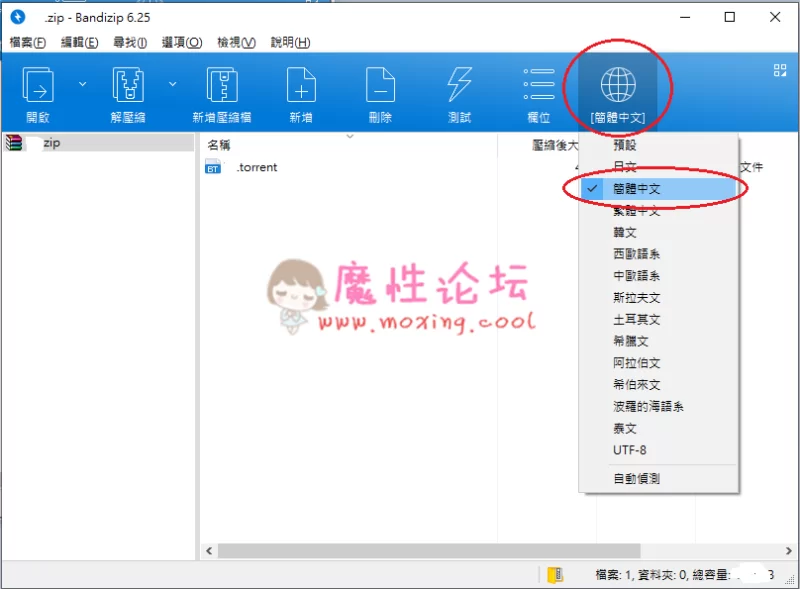Click the 解壓縮 (Extract) toolbar icon
This screenshot has width=800, height=589.
tap(128, 86)
